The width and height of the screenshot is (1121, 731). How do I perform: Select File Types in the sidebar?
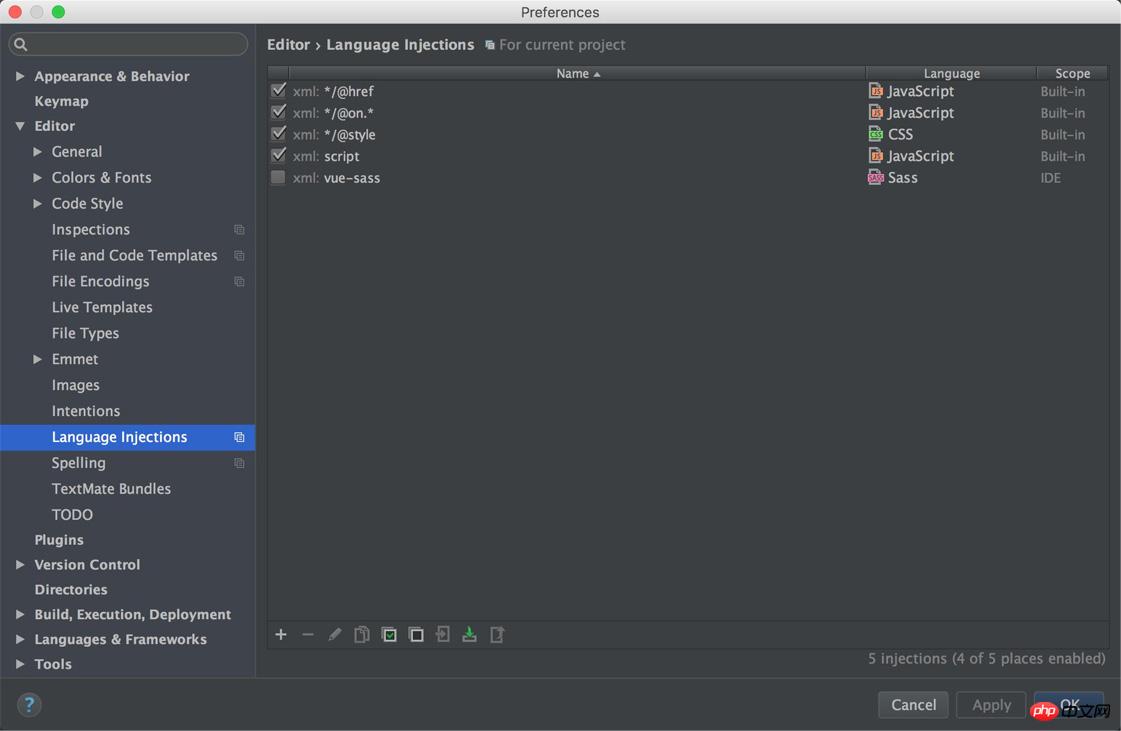coord(85,333)
